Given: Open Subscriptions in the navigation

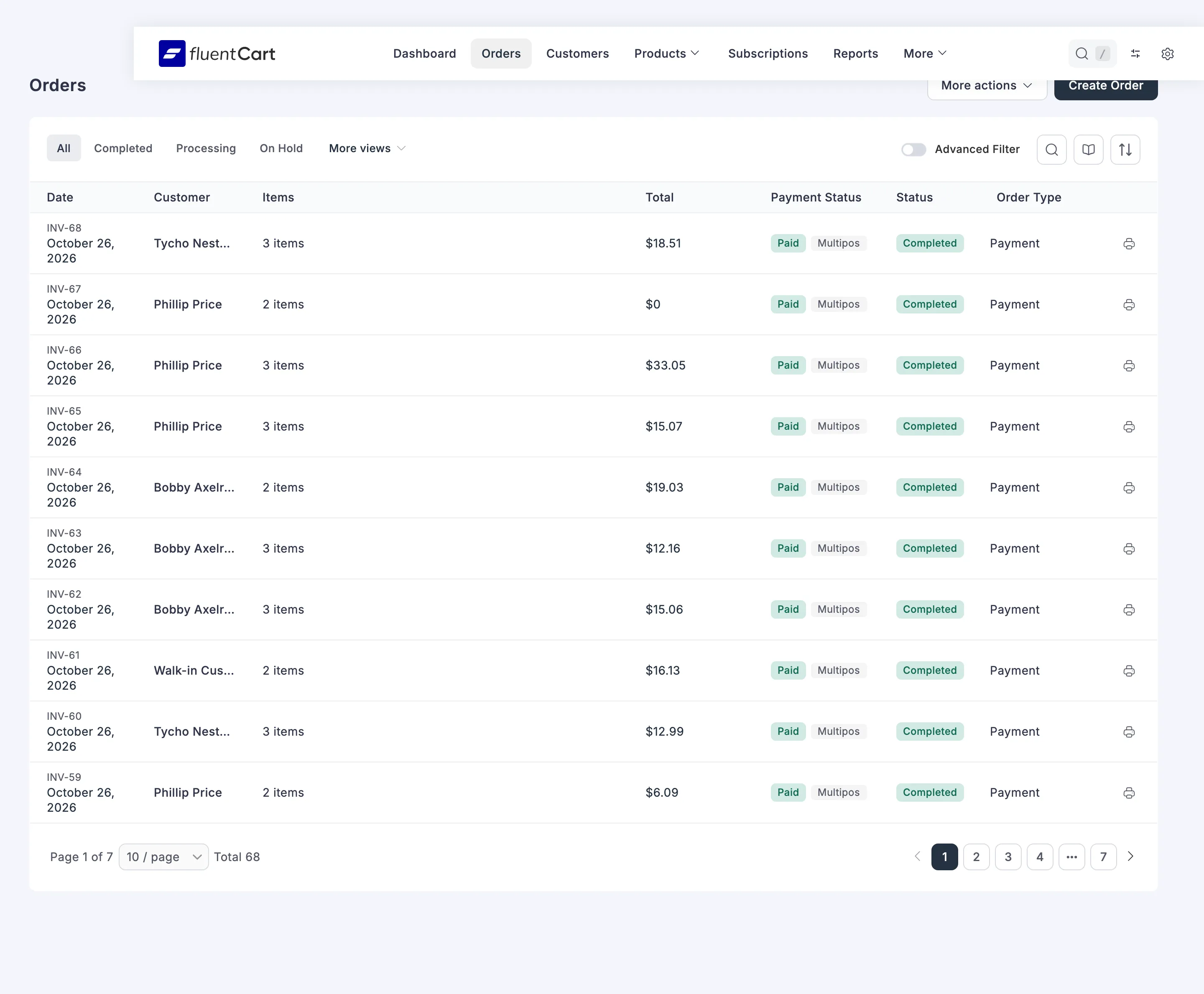Looking at the screenshot, I should (768, 53).
